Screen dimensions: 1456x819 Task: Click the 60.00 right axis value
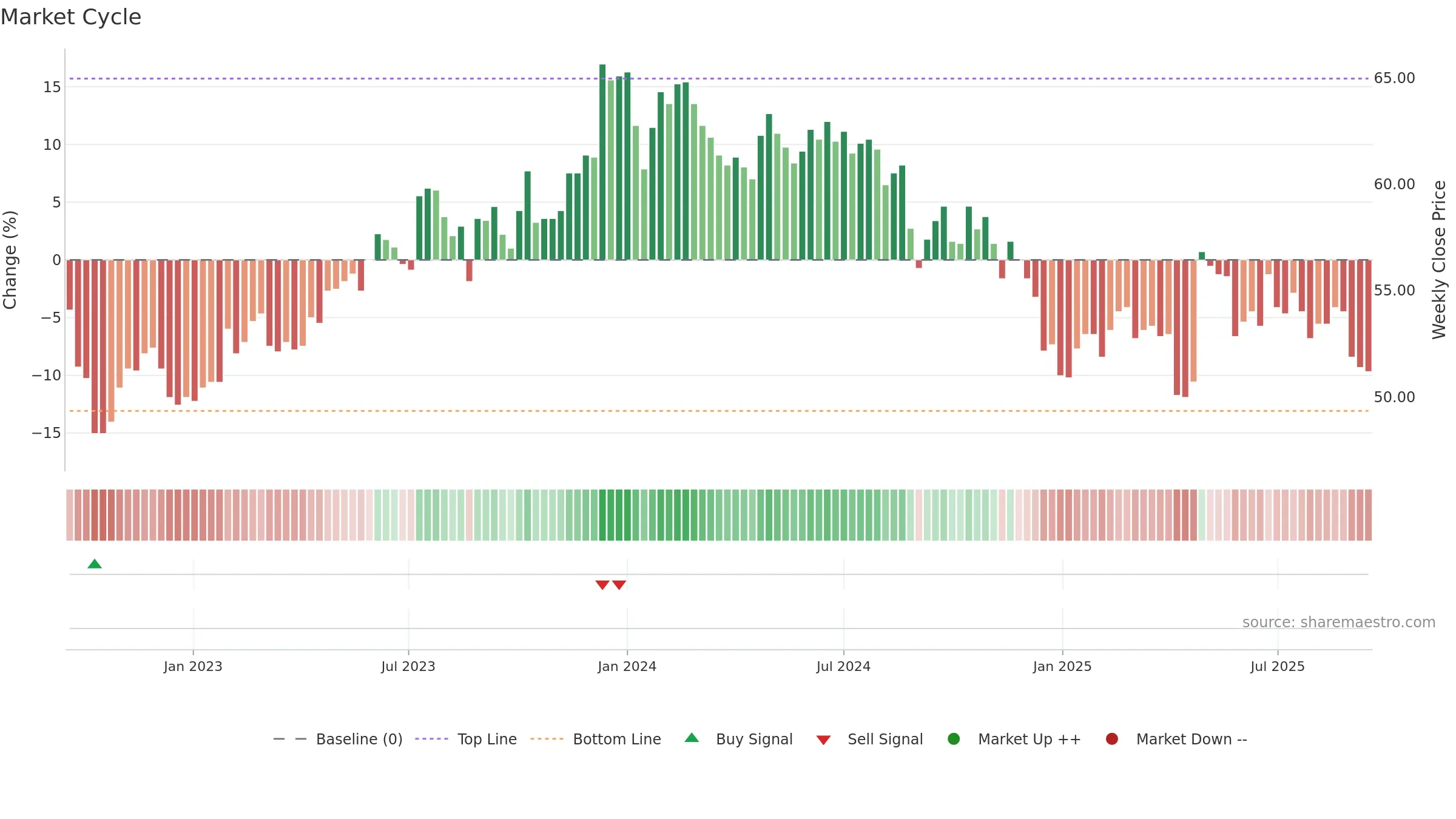1395,184
